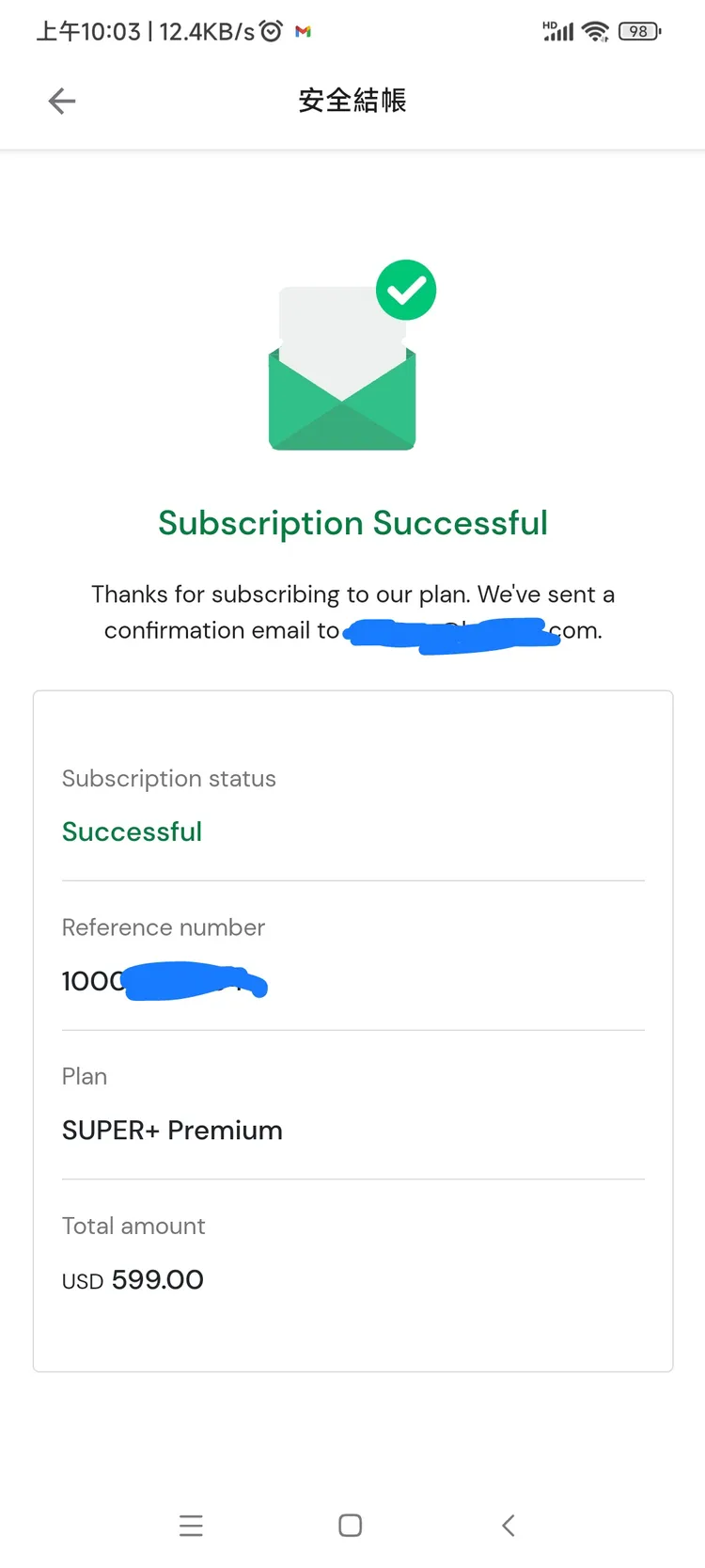Viewport: 705px width, 1568px height.
Task: Tap the Subscription status label
Action: [169, 779]
